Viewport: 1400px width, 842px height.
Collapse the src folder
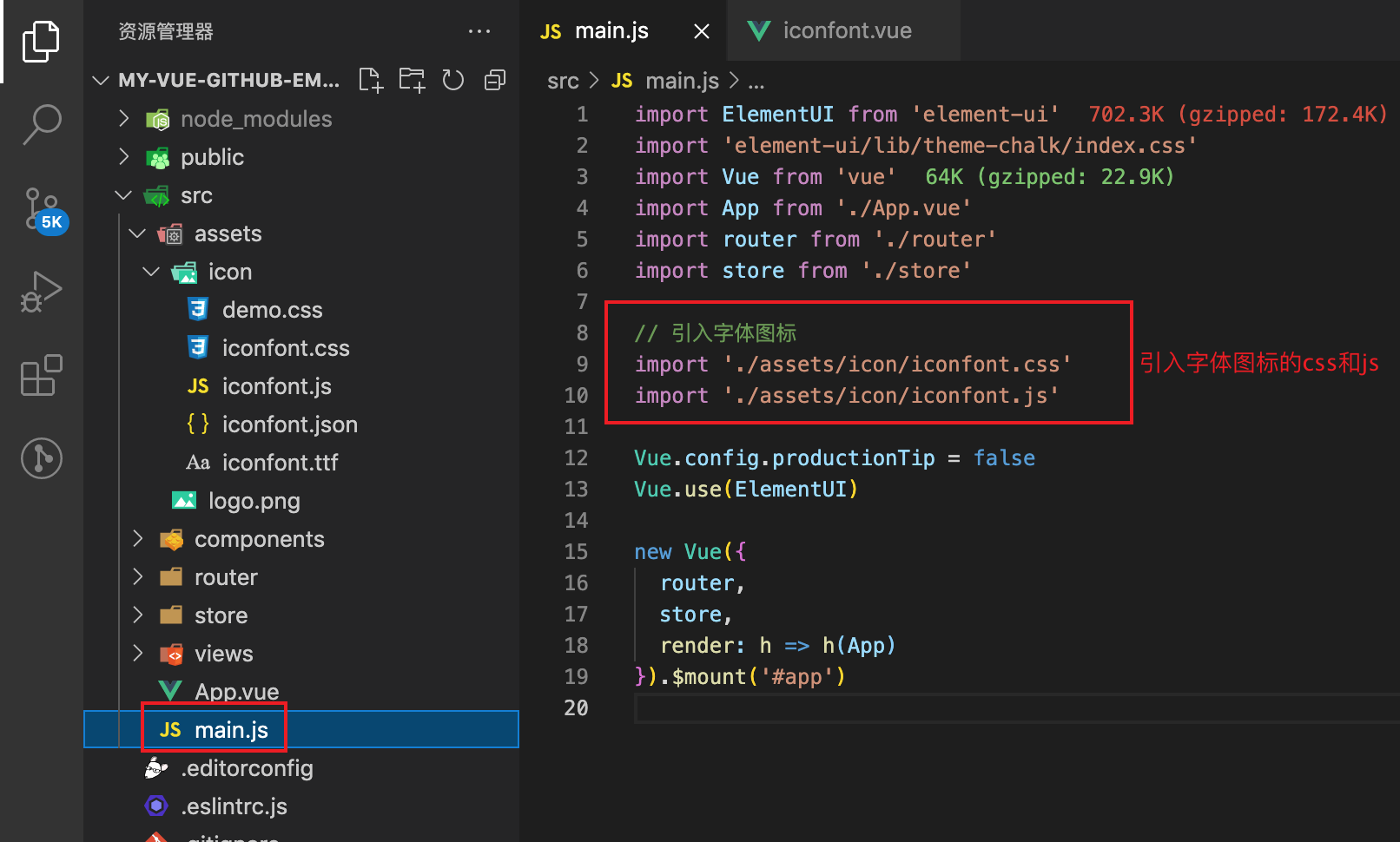pos(123,195)
